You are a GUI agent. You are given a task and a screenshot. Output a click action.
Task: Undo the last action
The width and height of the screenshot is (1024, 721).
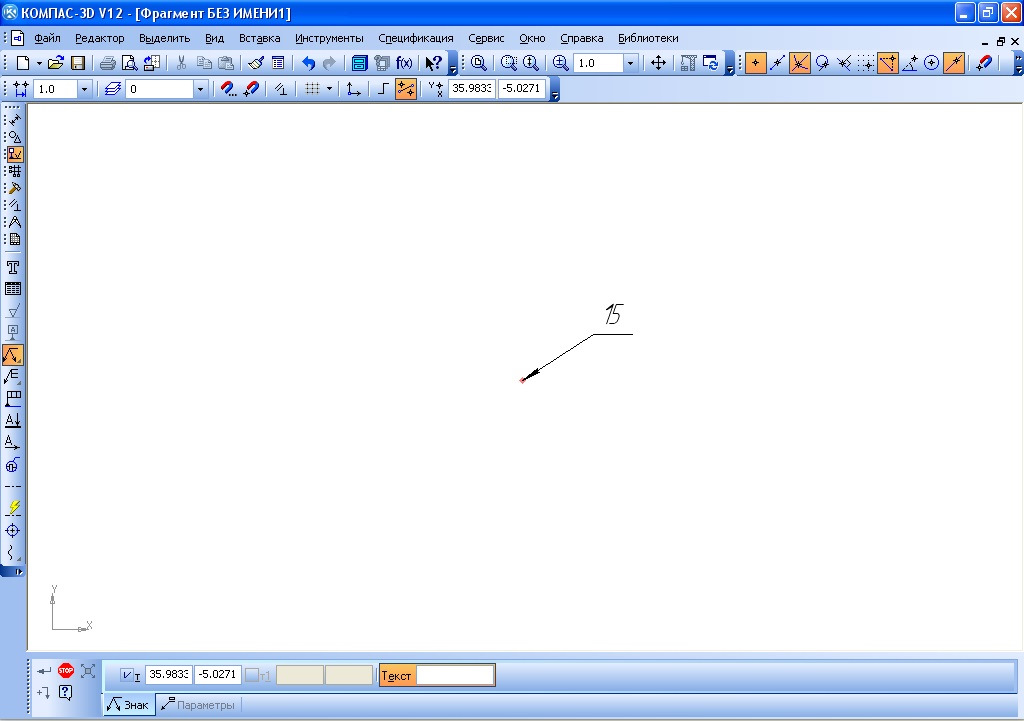pos(308,63)
